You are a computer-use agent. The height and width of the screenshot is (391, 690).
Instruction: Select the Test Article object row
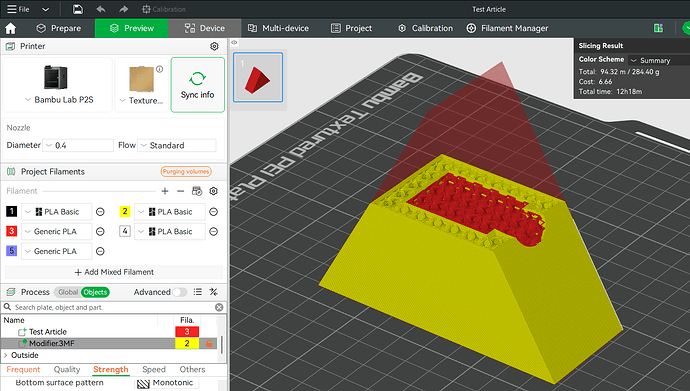click(x=109, y=332)
